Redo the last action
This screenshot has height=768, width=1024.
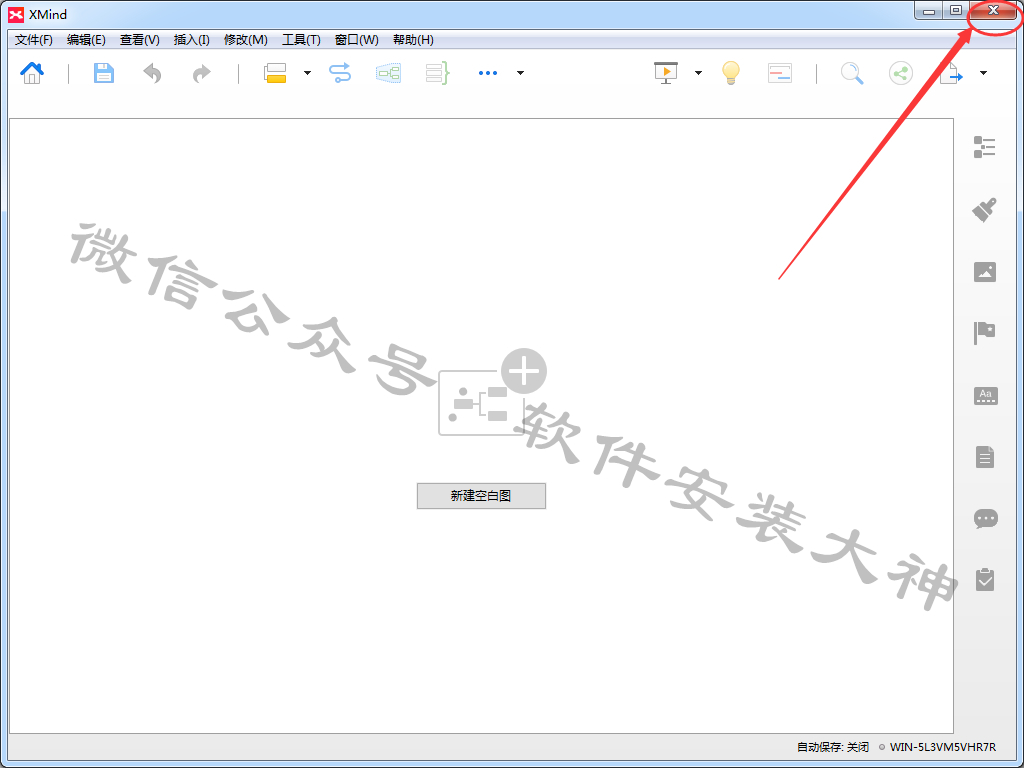202,73
